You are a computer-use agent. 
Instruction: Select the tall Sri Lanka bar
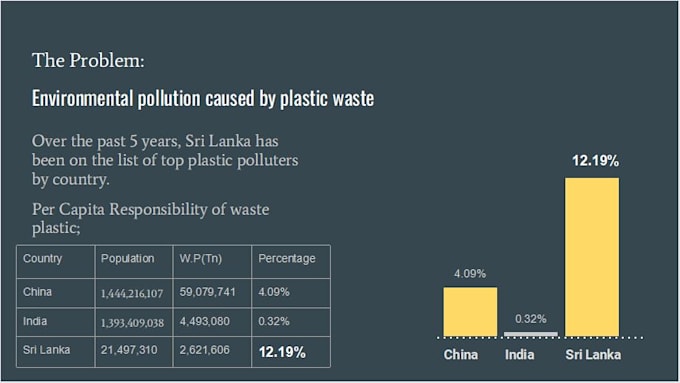tap(592, 257)
